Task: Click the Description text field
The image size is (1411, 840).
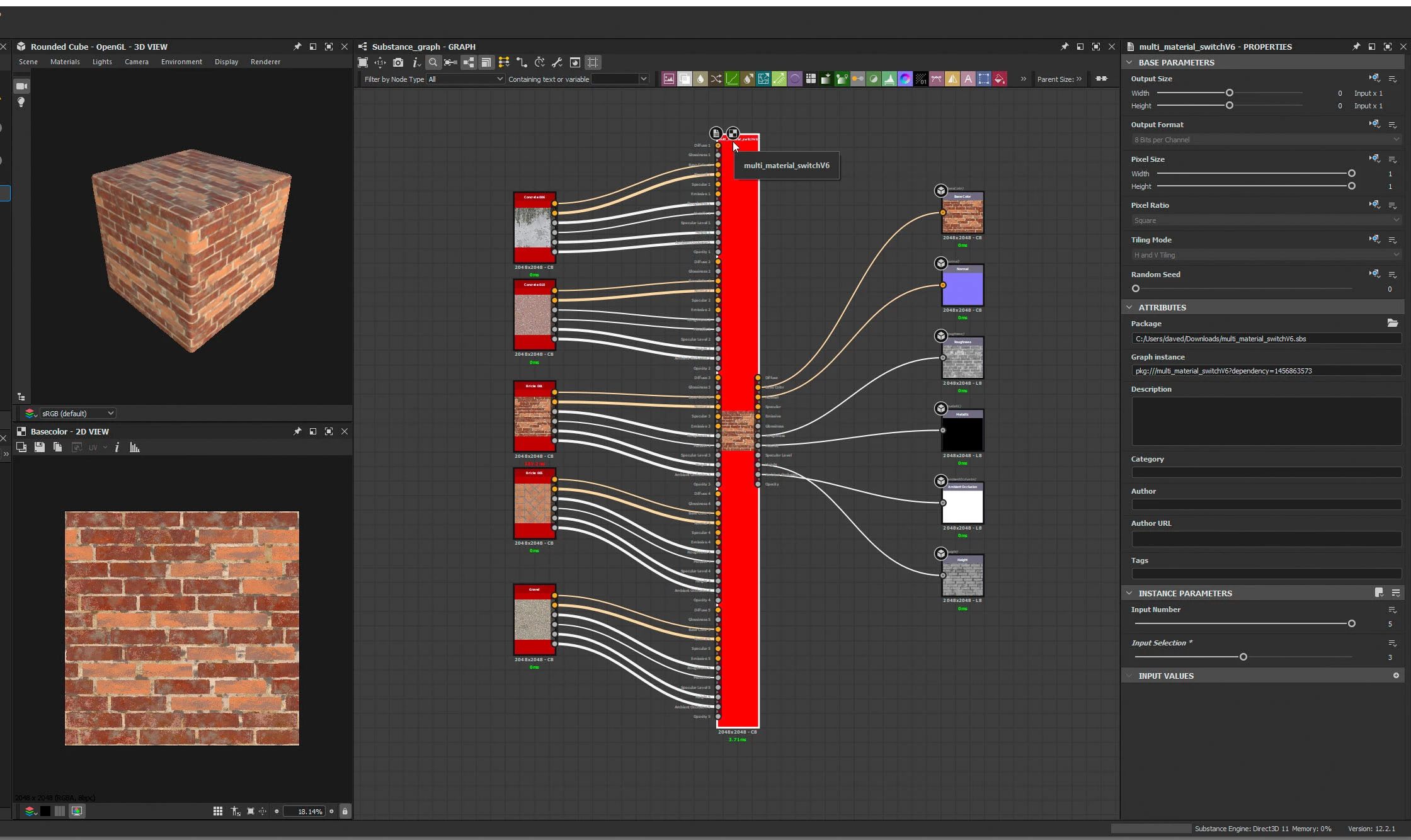Action: 1266,421
